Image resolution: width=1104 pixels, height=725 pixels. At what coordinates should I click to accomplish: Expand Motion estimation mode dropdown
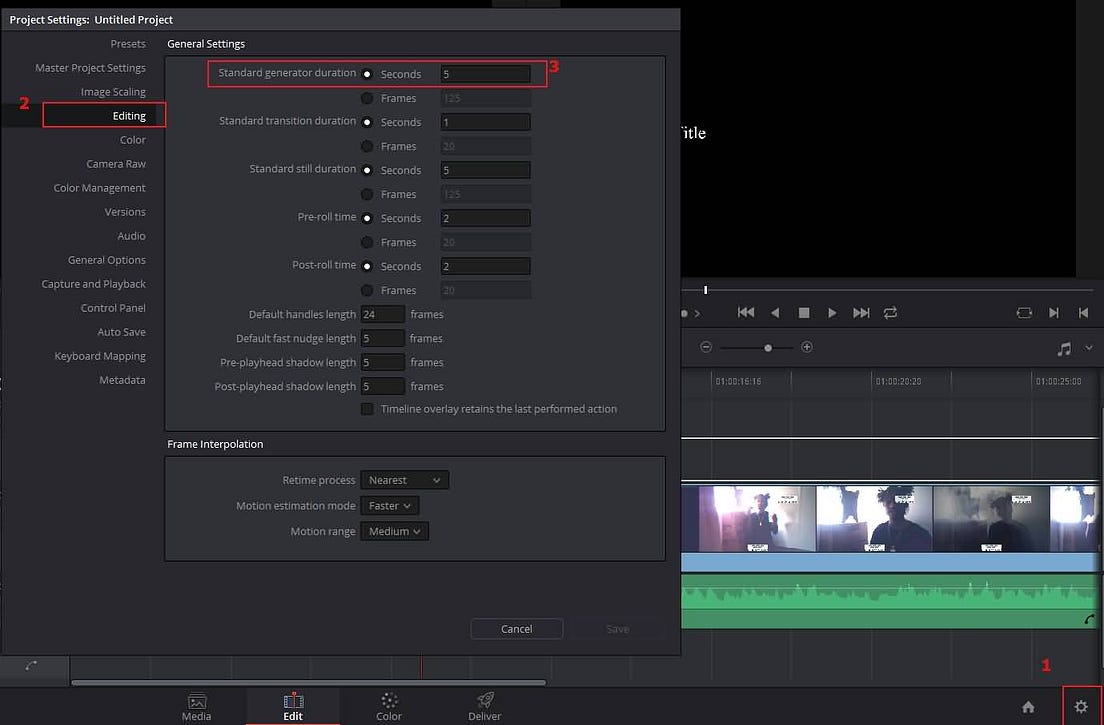pyautogui.click(x=389, y=505)
